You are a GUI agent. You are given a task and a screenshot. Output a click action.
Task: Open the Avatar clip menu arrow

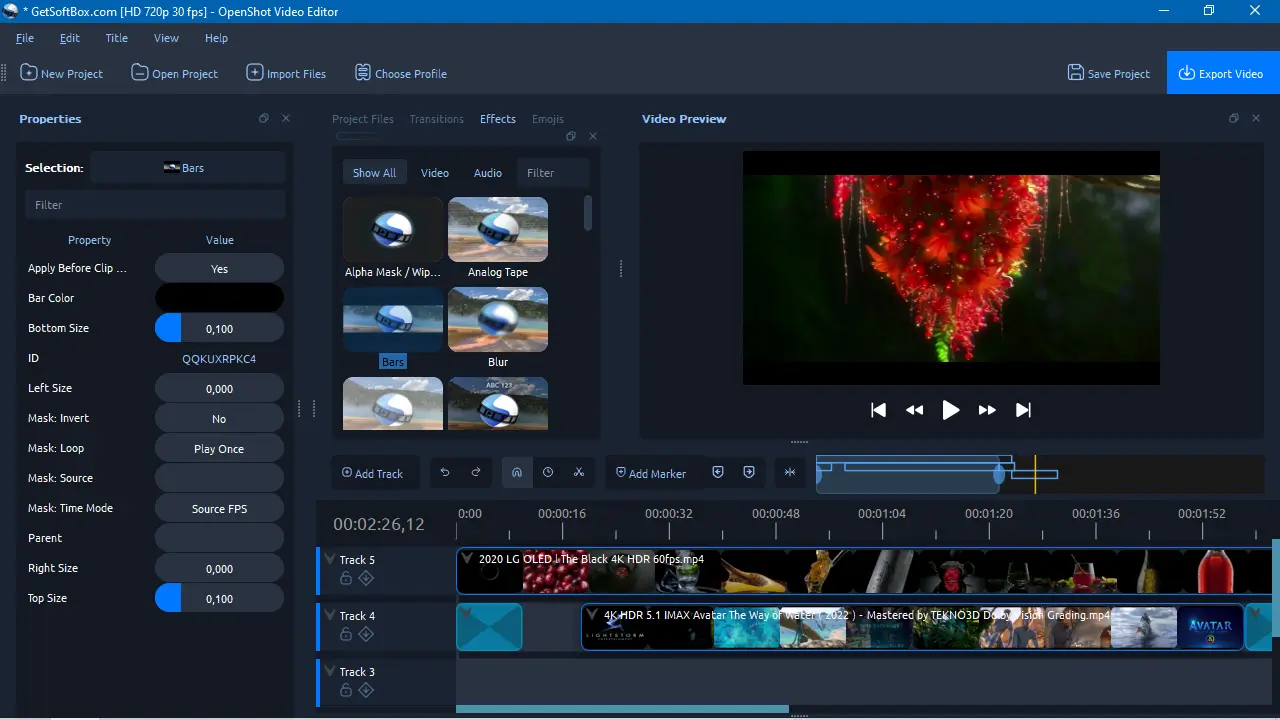click(593, 615)
